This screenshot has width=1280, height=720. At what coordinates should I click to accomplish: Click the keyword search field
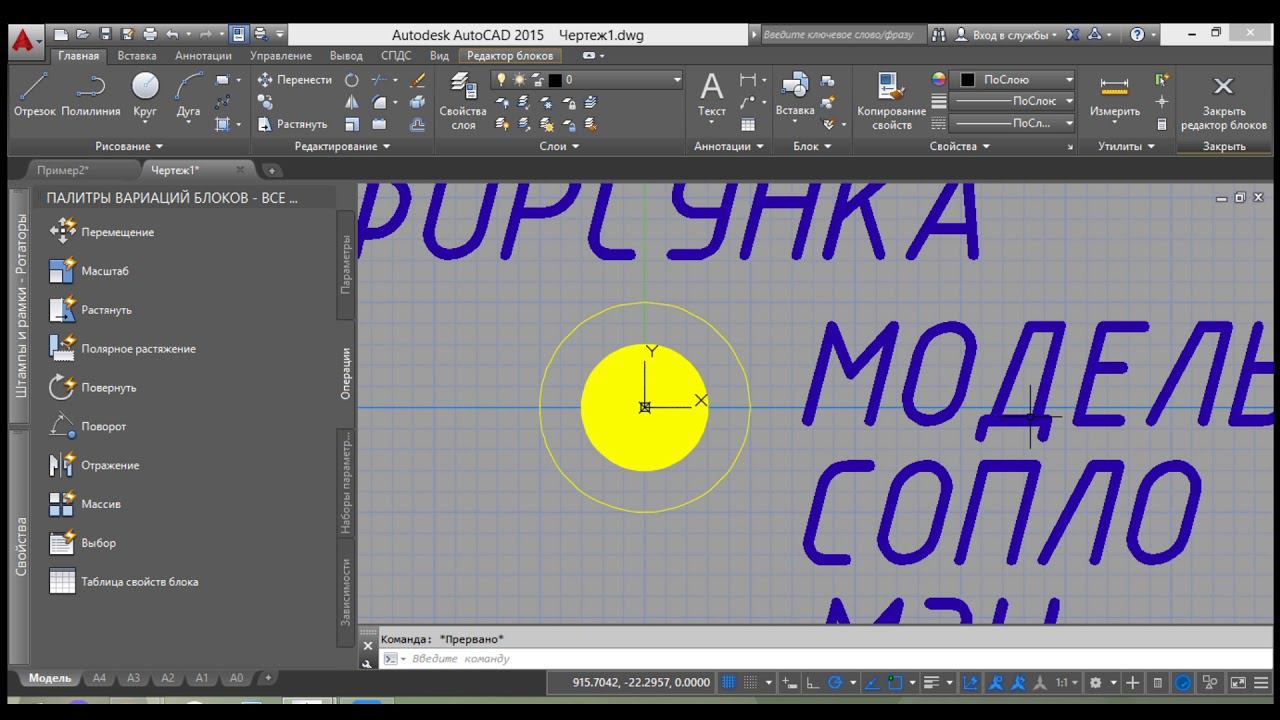tap(842, 34)
